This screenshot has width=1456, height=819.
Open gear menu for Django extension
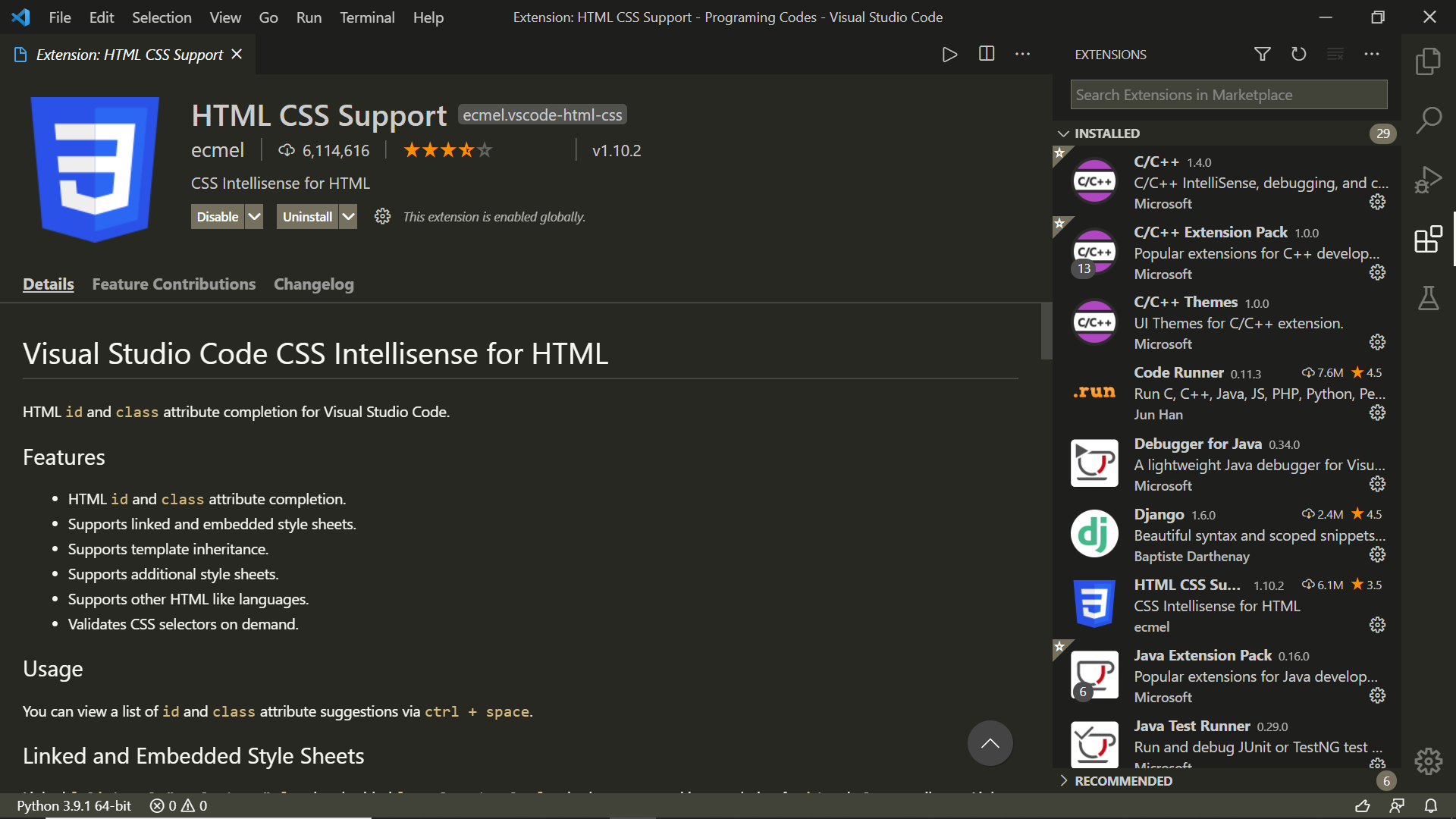tap(1377, 554)
